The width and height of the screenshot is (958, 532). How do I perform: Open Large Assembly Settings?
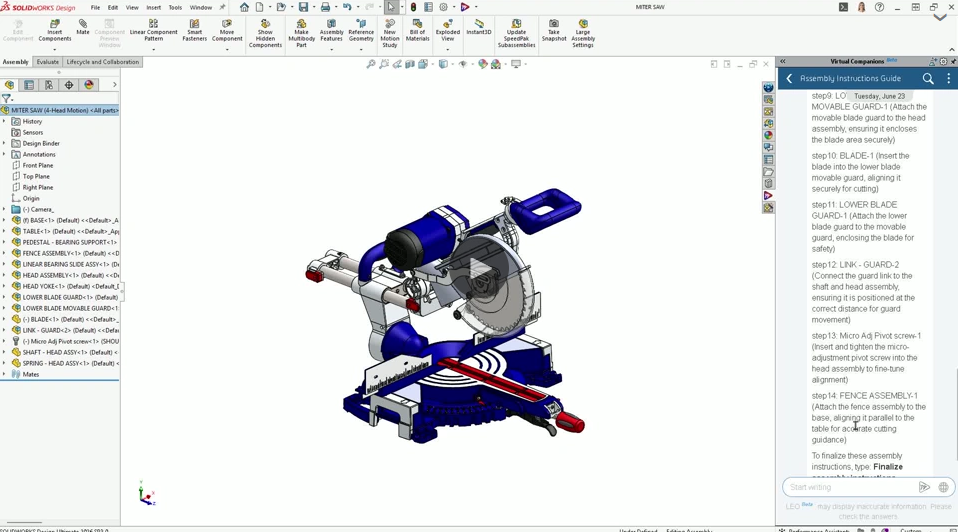click(583, 34)
